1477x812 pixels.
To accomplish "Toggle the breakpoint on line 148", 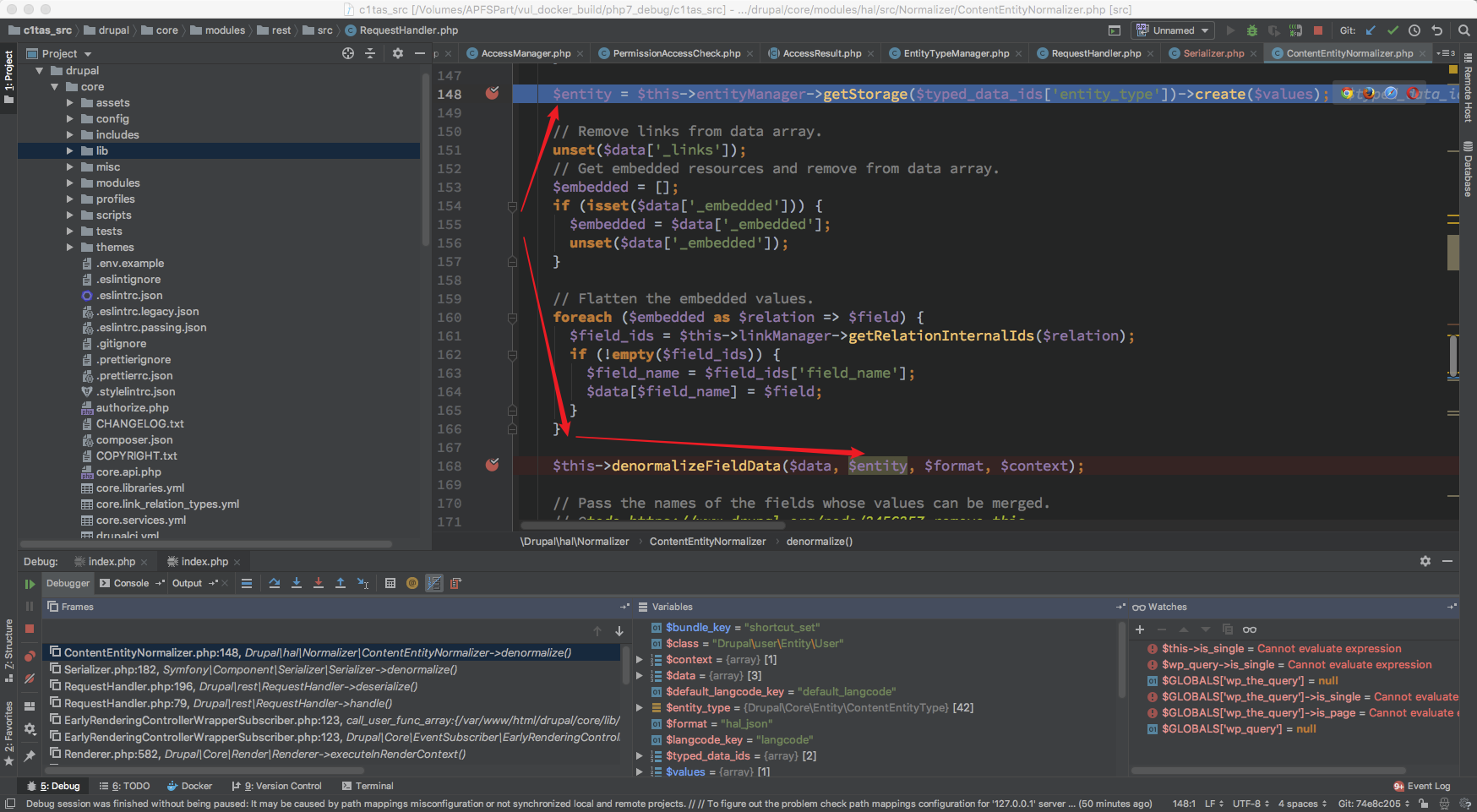I will pos(492,93).
